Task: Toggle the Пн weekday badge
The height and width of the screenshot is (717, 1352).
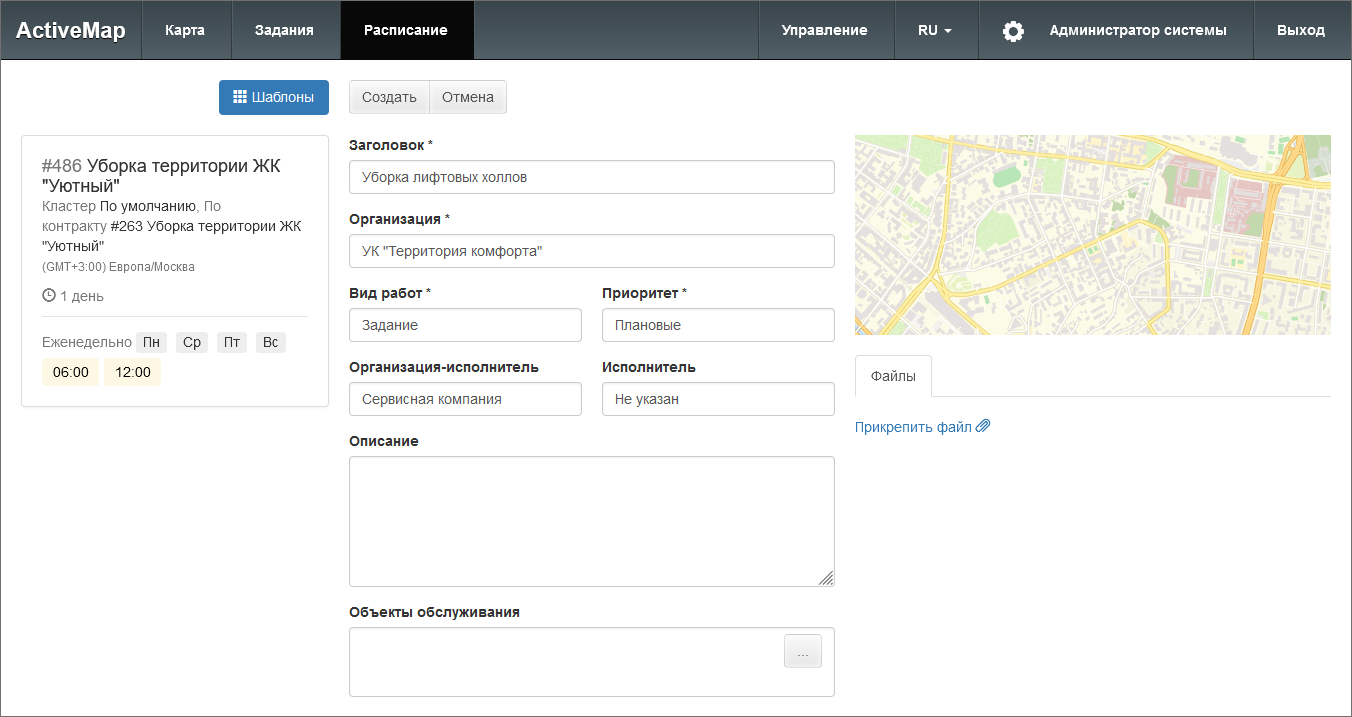Action: (151, 343)
